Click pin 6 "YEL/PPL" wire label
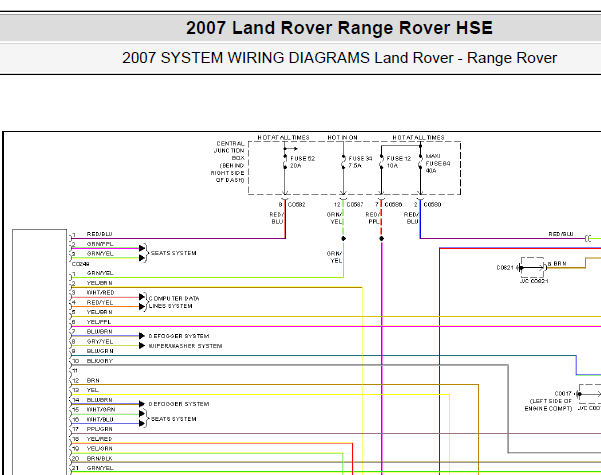Image resolution: width=601 pixels, height=475 pixels. point(99,322)
